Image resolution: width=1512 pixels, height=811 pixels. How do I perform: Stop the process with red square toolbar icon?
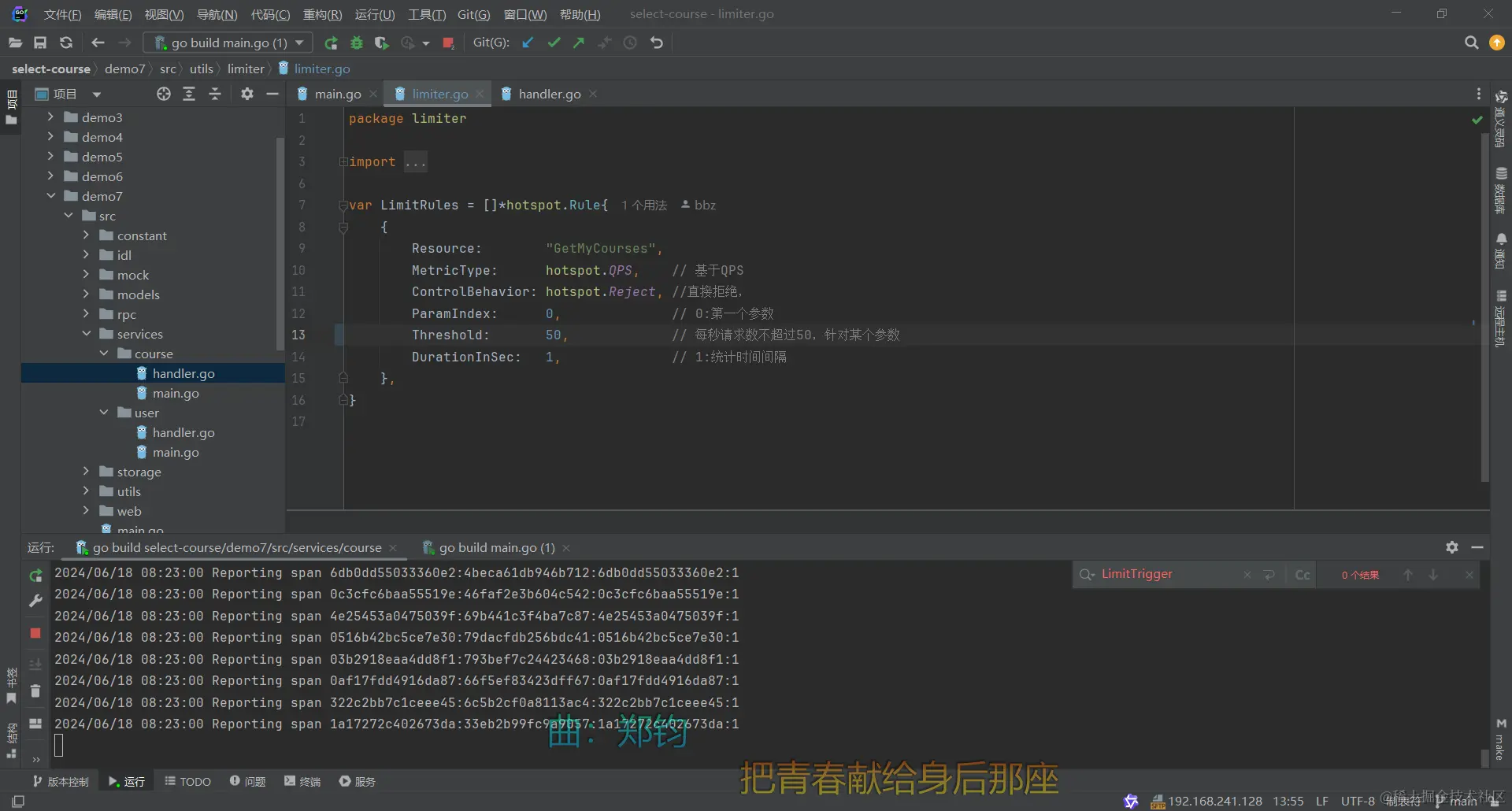[x=448, y=43]
